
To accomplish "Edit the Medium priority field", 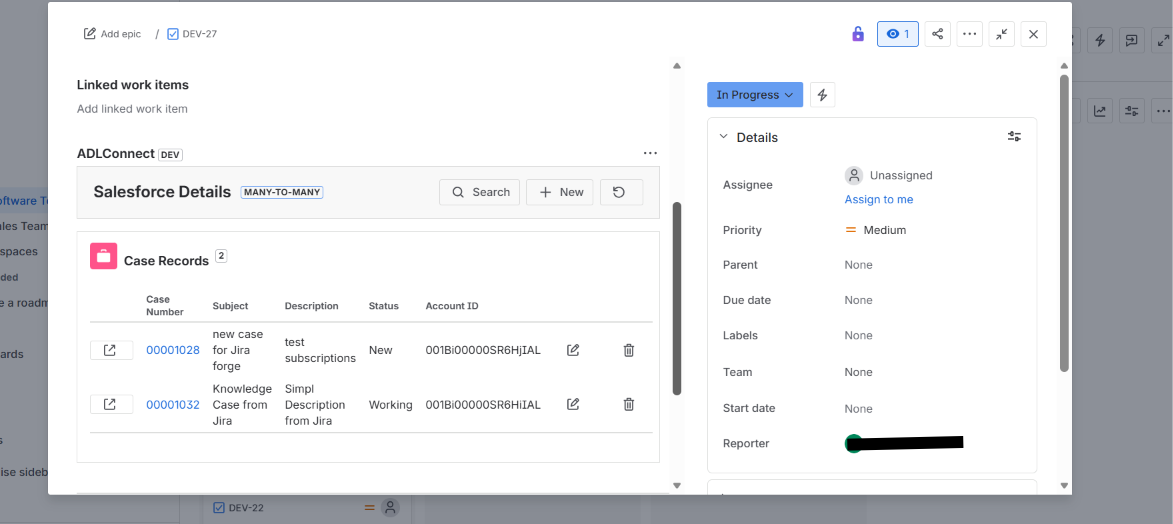I will 875,230.
